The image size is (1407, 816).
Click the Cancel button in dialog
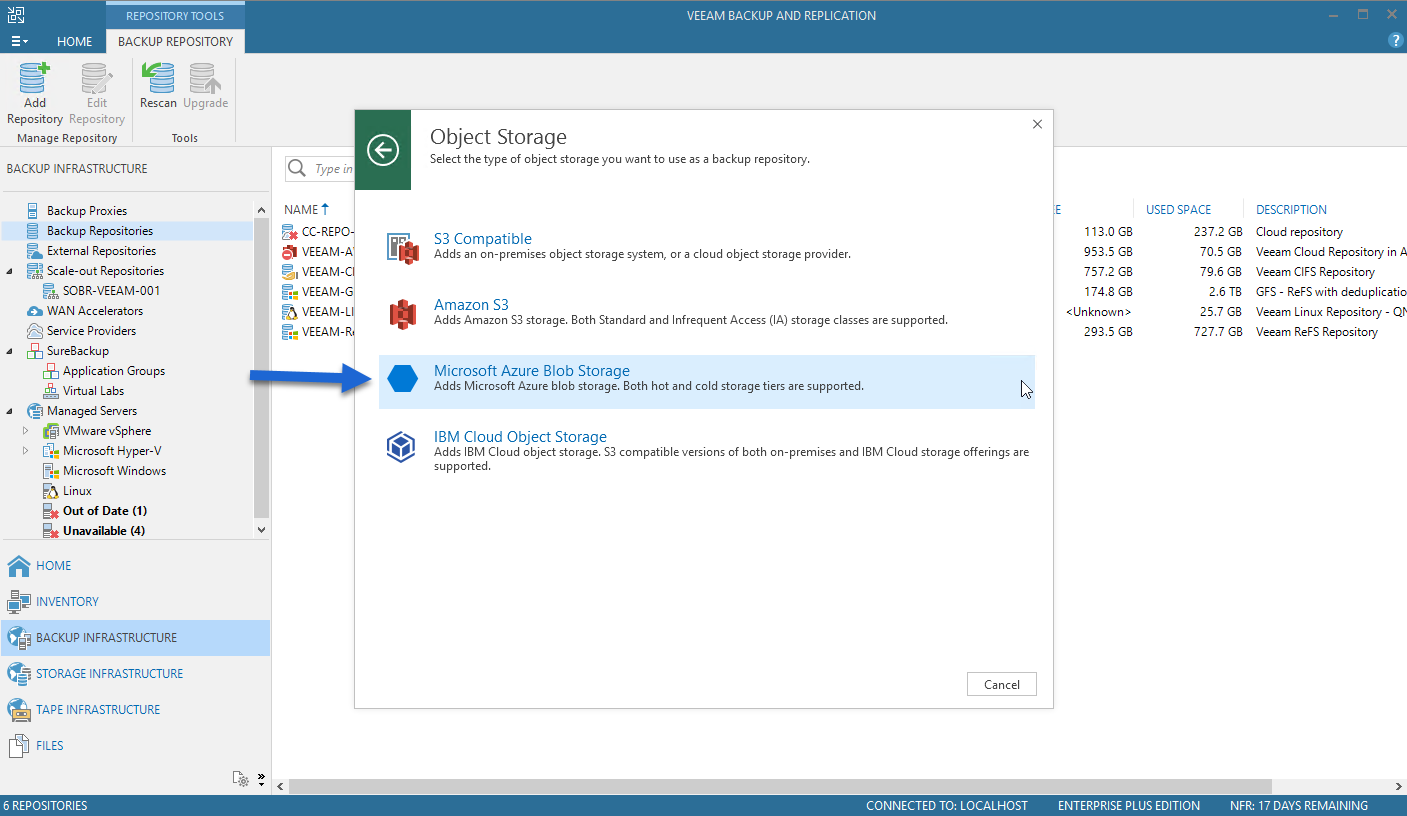tap(1002, 685)
